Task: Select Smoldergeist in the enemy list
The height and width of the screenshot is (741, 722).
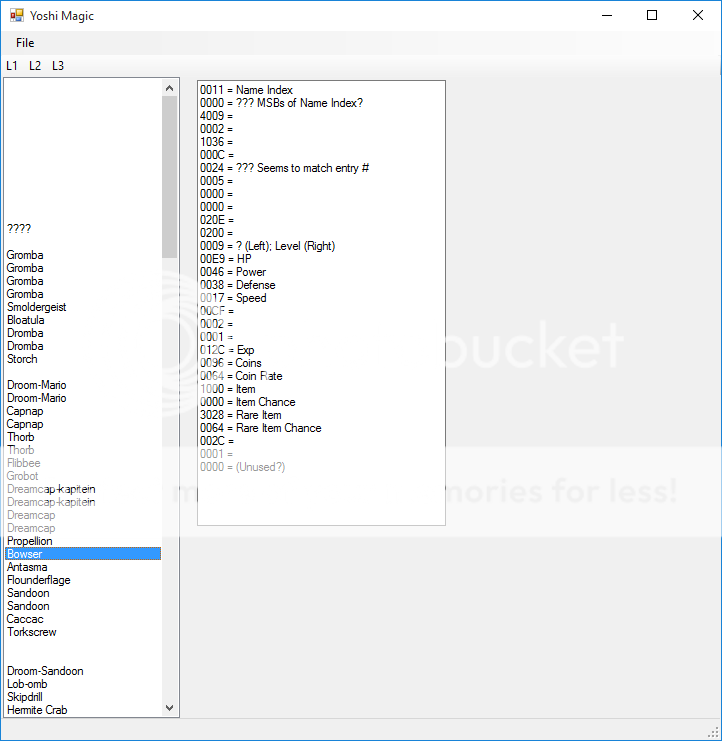Action: click(36, 307)
